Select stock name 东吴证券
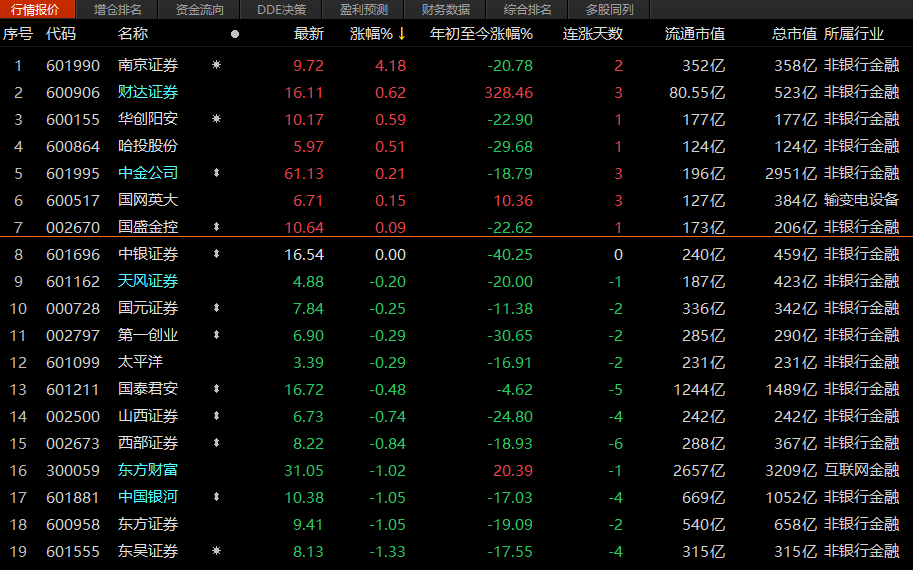 pyautogui.click(x=148, y=551)
